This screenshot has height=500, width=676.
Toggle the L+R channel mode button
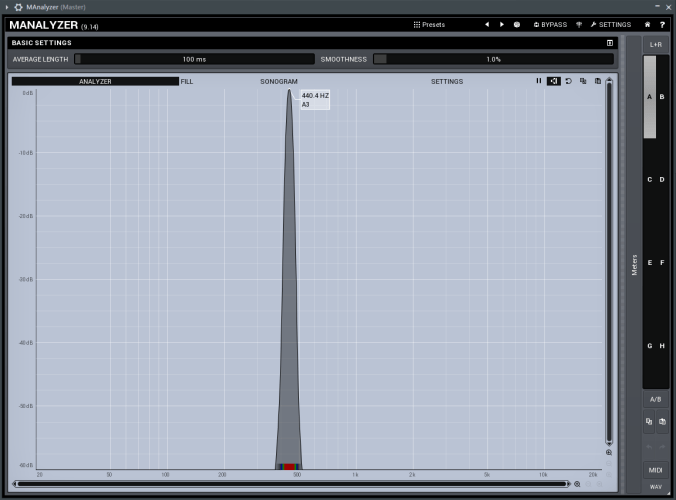coord(656,44)
